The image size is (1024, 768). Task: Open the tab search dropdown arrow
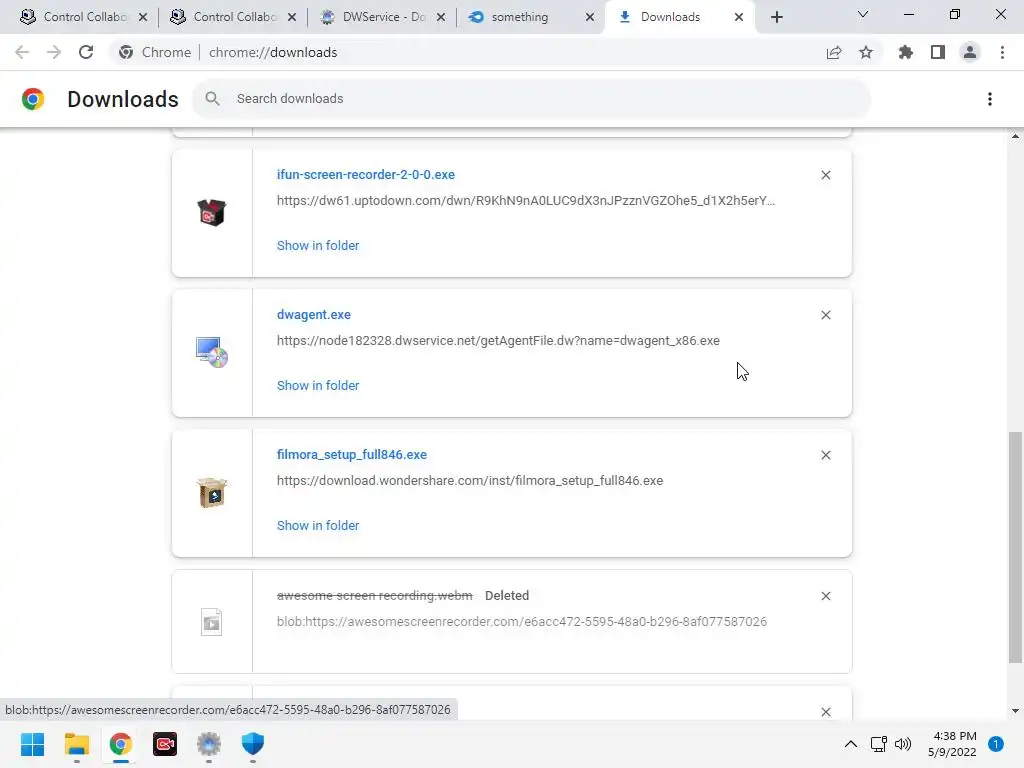pos(863,14)
